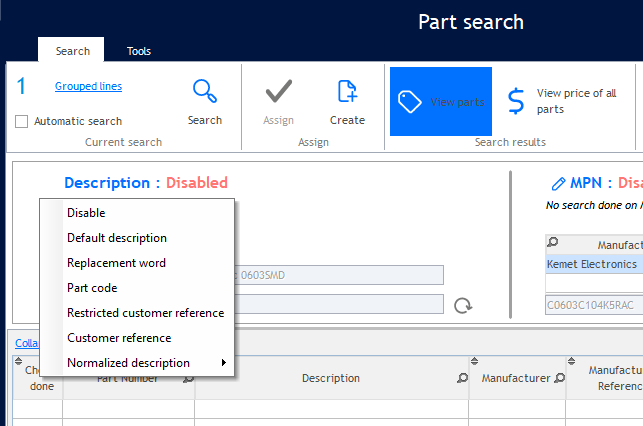Image resolution: width=643 pixels, height=426 pixels.
Task: Choose Replacement word menu option
Action: tap(116, 263)
